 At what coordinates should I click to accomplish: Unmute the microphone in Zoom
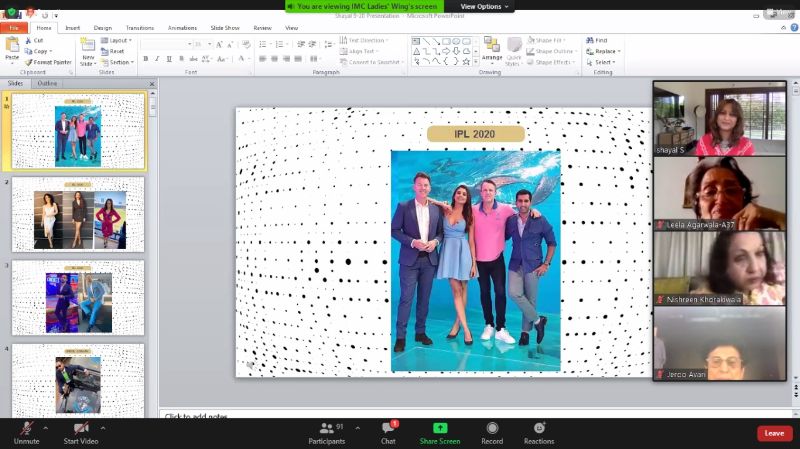27,433
